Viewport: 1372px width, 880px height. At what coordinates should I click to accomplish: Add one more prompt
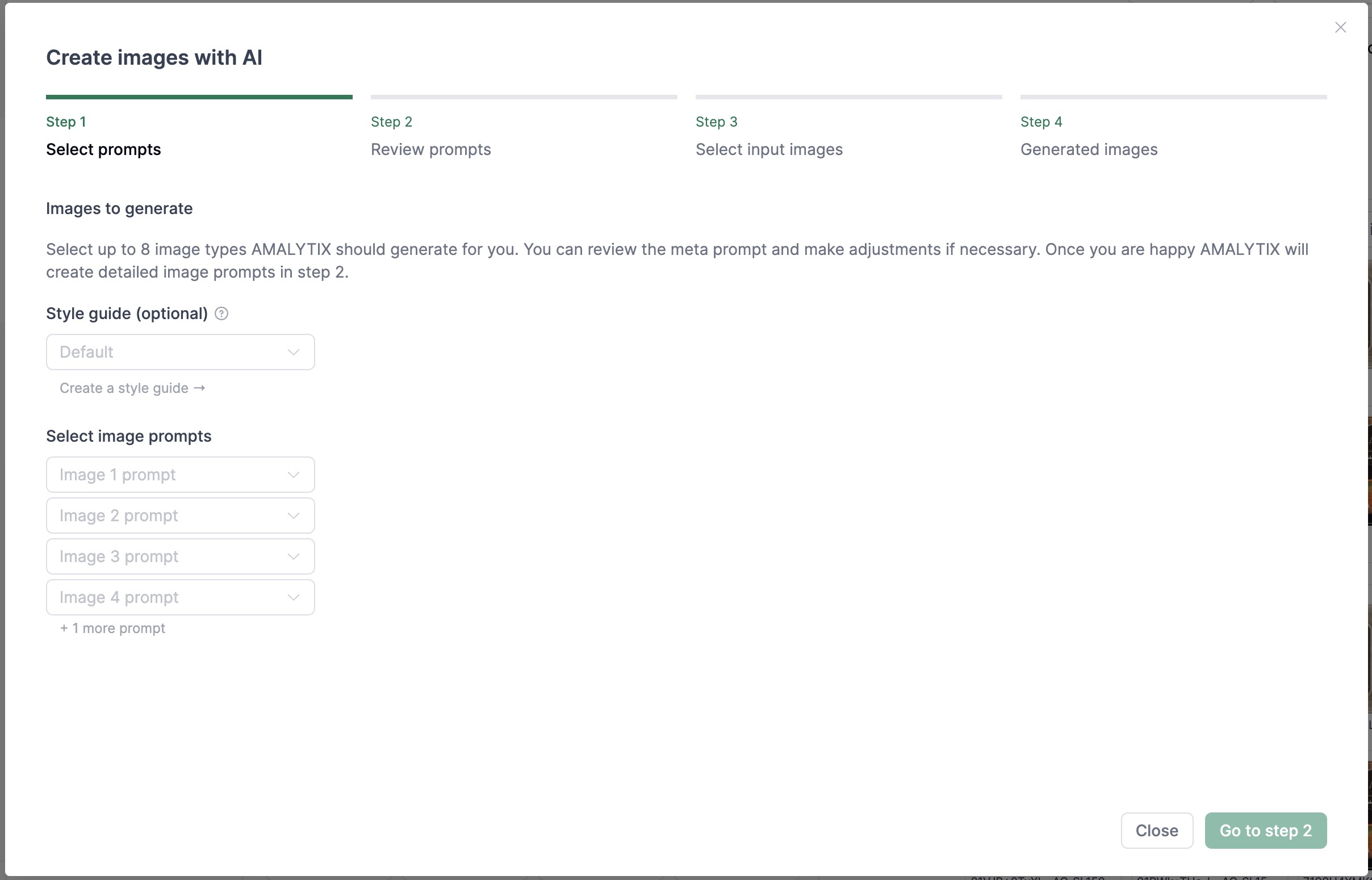[112, 628]
